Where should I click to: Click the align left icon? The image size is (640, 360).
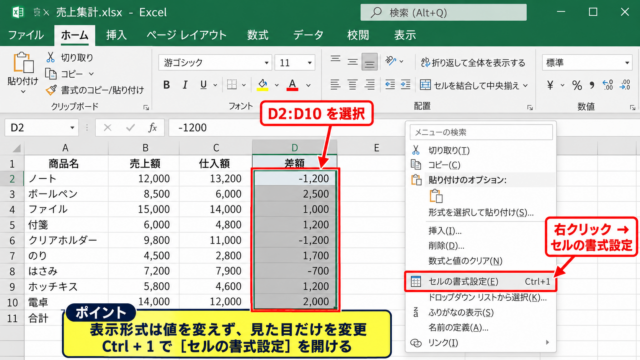point(336,85)
